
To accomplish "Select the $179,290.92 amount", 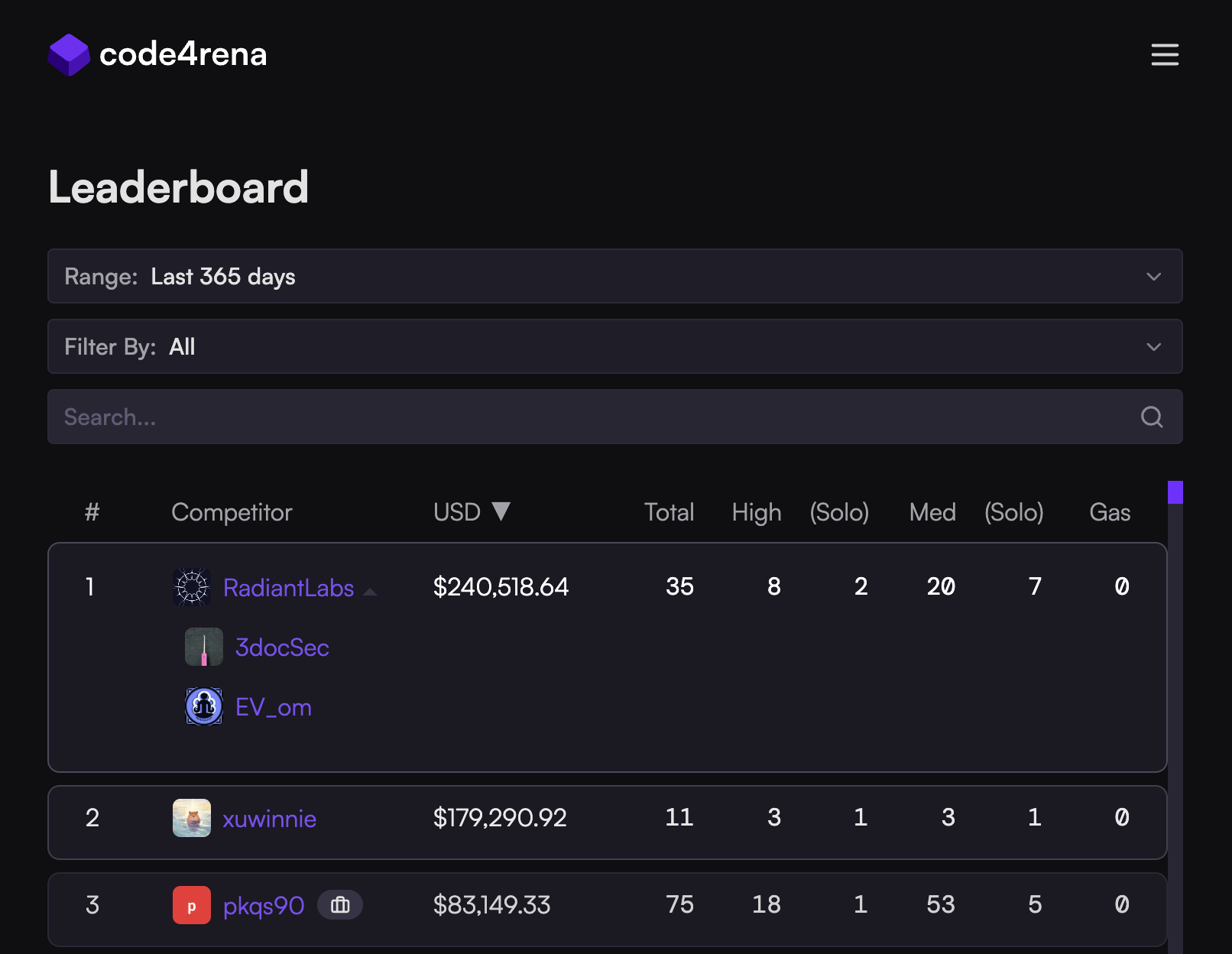I will [500, 817].
